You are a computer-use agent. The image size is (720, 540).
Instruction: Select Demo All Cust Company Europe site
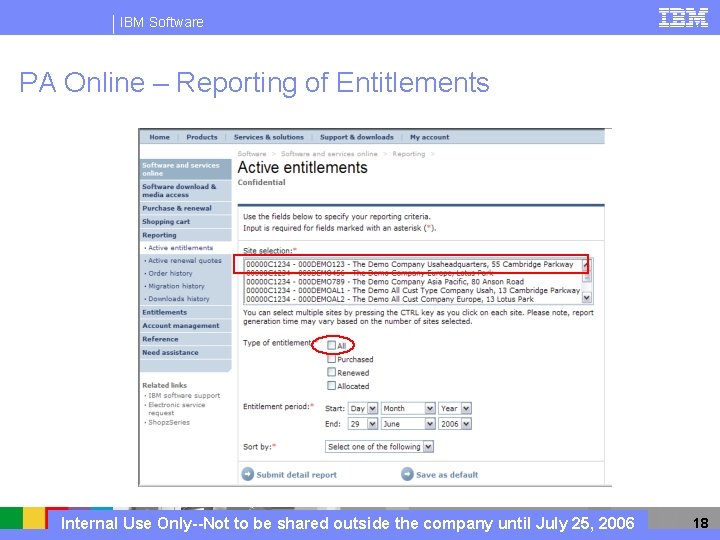point(390,299)
